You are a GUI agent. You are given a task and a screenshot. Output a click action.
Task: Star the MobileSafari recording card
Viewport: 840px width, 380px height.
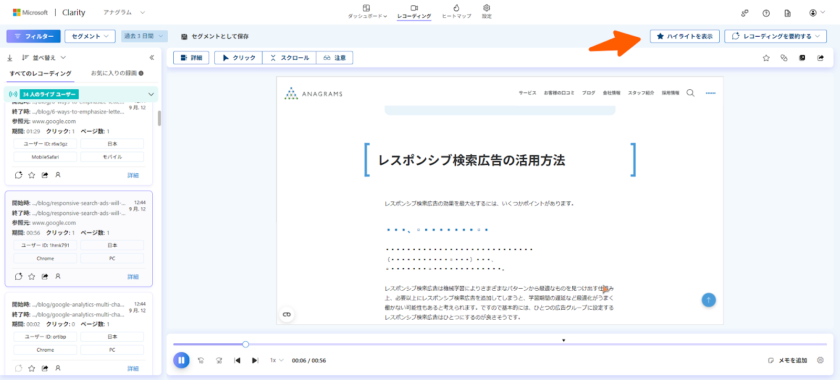click(32, 175)
